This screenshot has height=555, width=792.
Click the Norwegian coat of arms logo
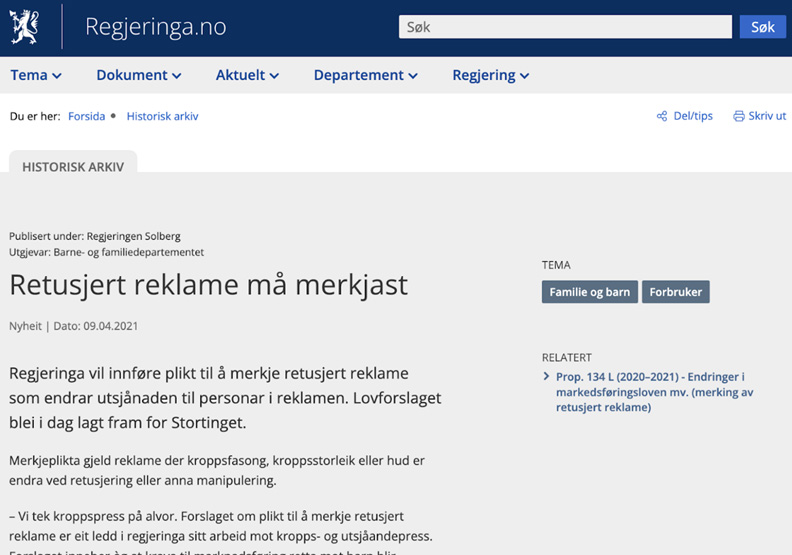point(24,27)
